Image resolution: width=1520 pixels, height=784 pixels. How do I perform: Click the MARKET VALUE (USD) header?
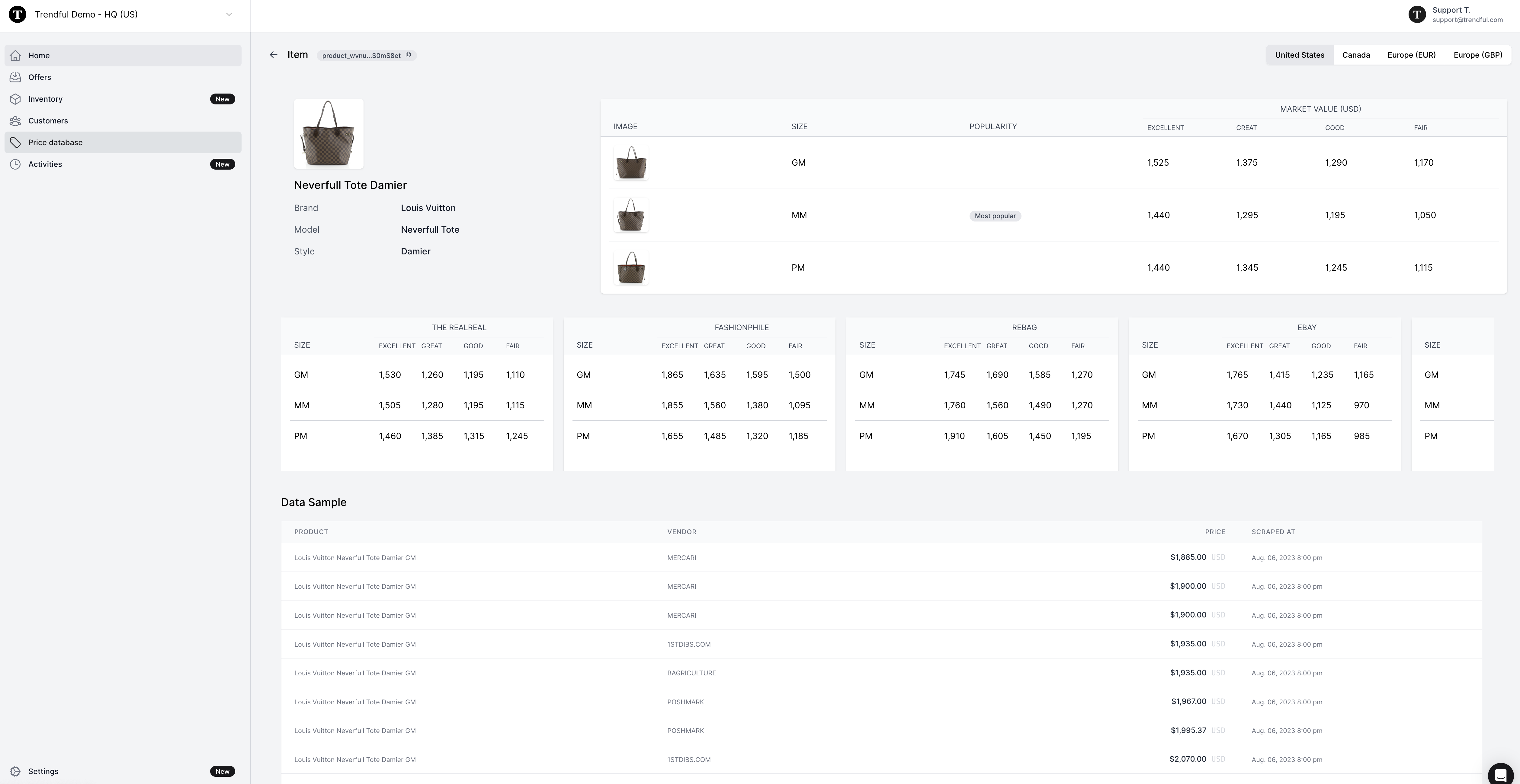(1320, 109)
